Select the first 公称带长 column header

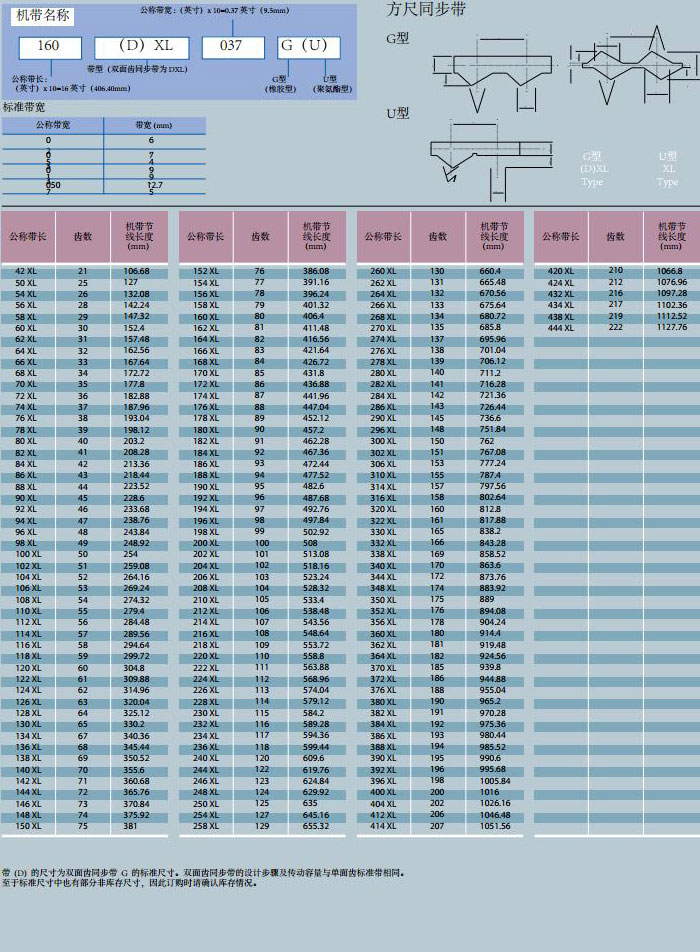coord(28,237)
